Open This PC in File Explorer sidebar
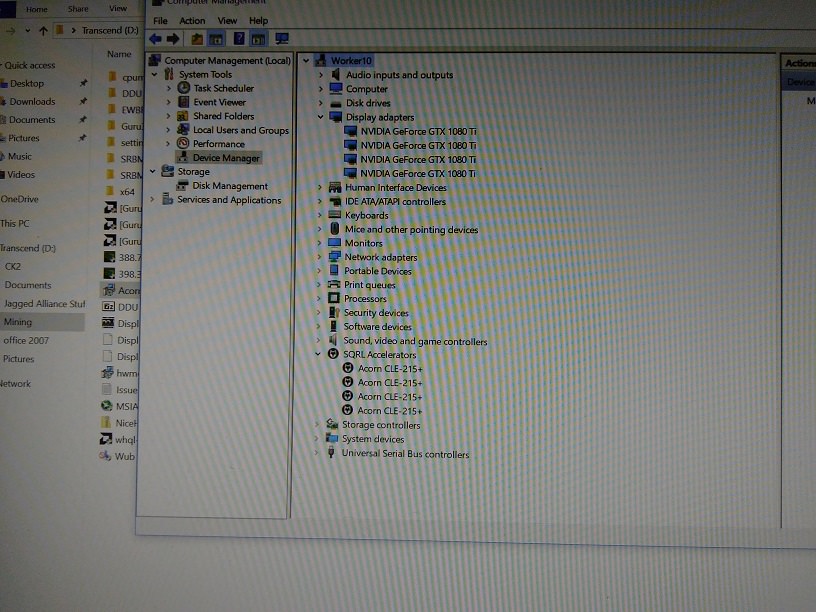816x612 pixels. (15, 223)
